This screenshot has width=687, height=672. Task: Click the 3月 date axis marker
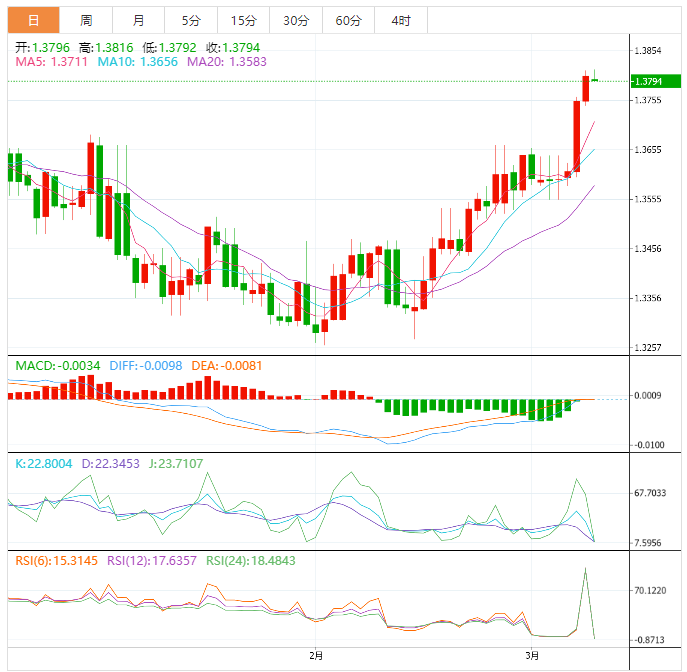[x=532, y=656]
